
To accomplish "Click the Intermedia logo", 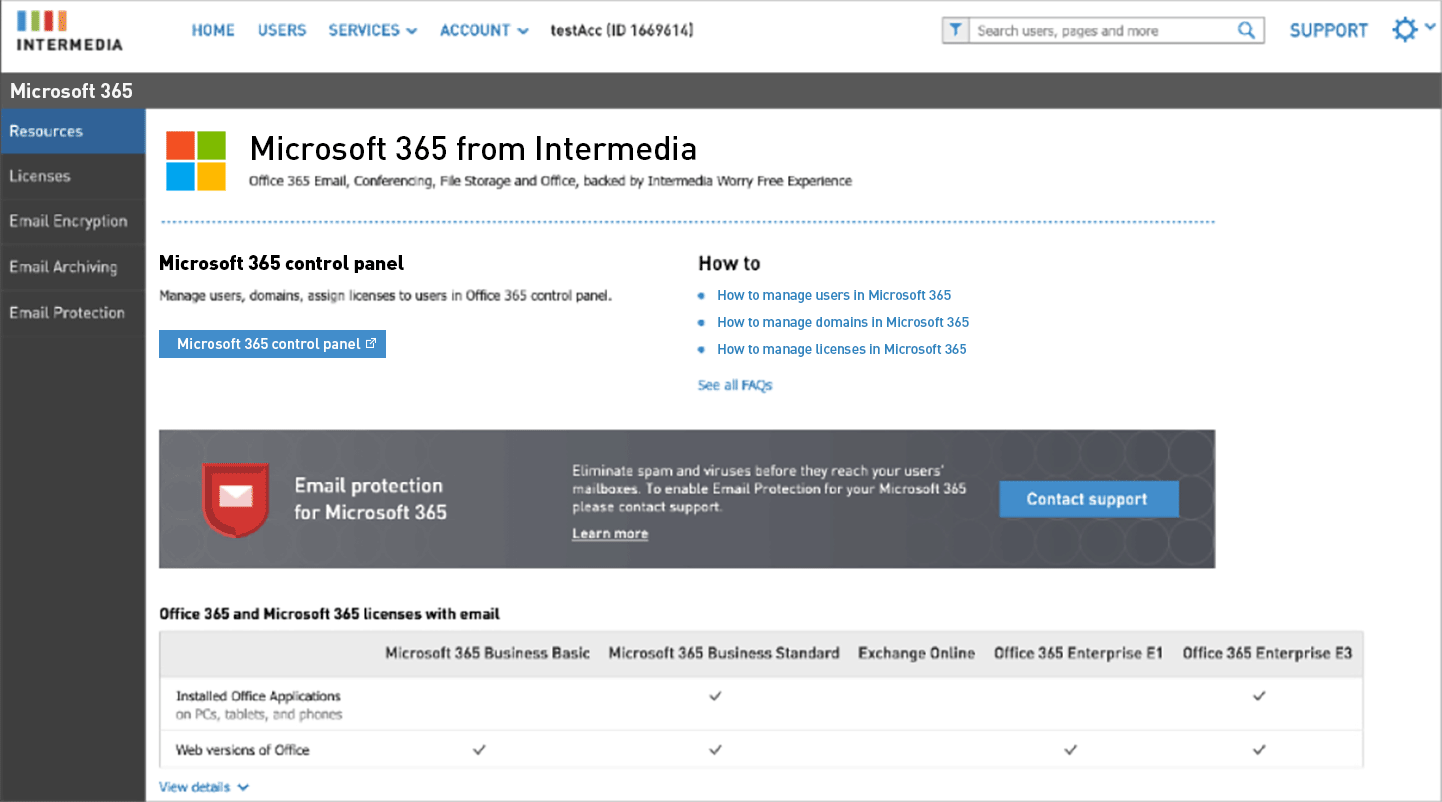I will click(69, 31).
